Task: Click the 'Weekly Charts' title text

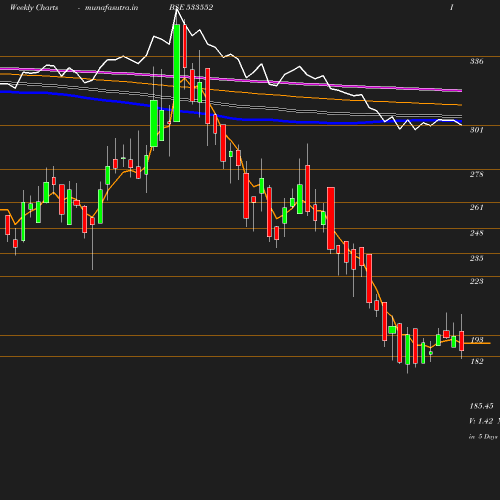Action: pyautogui.click(x=34, y=8)
